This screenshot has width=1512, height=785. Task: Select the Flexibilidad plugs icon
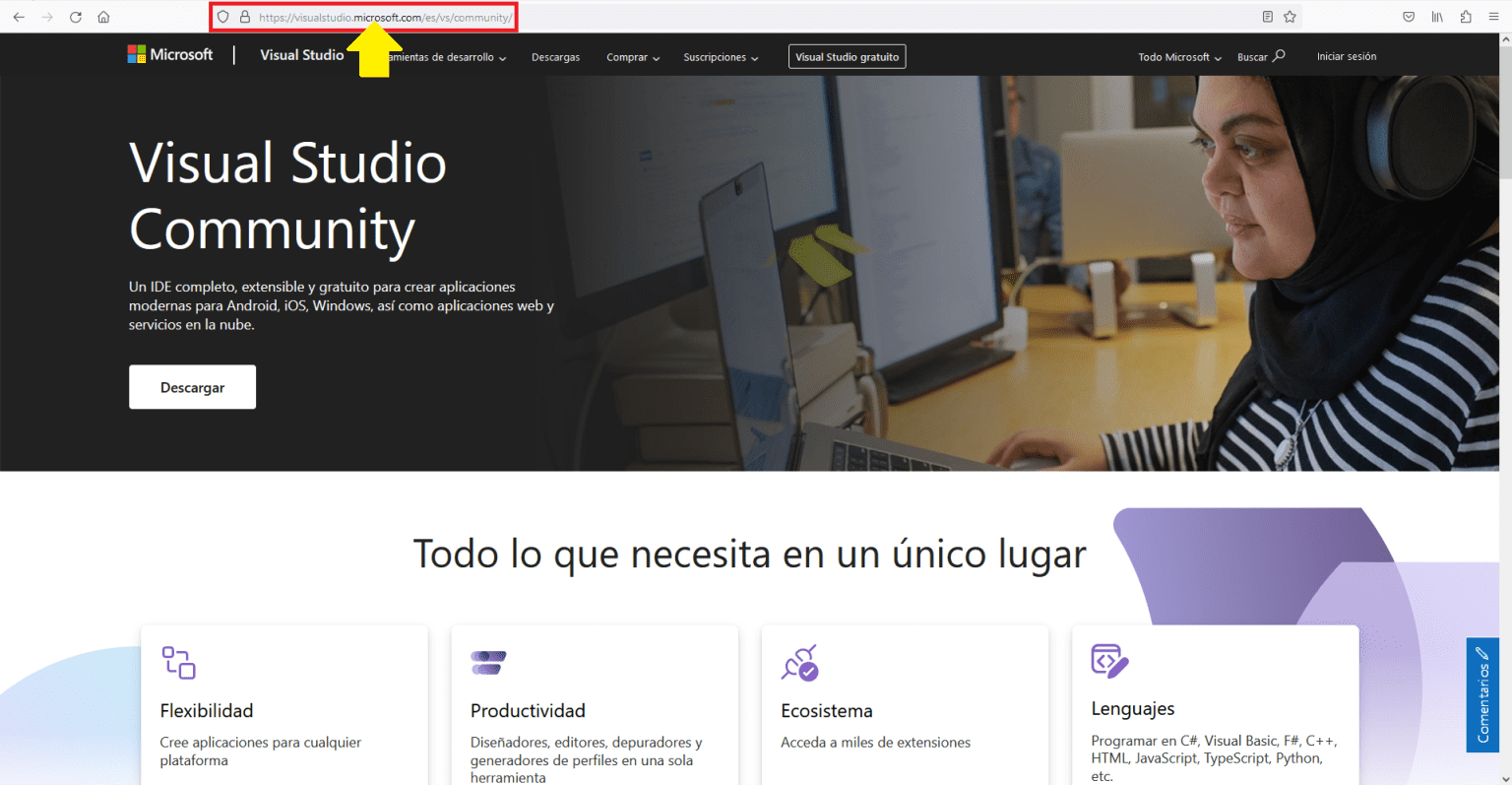178,663
